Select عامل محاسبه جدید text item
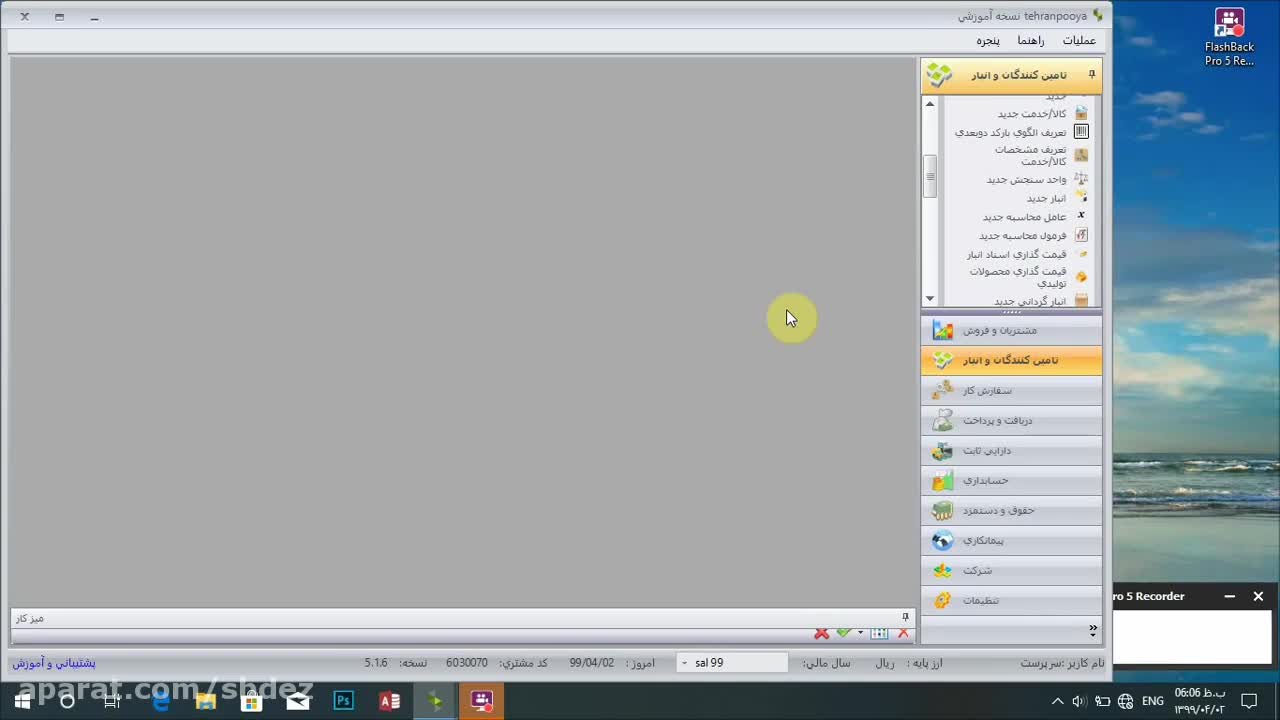 1024,217
